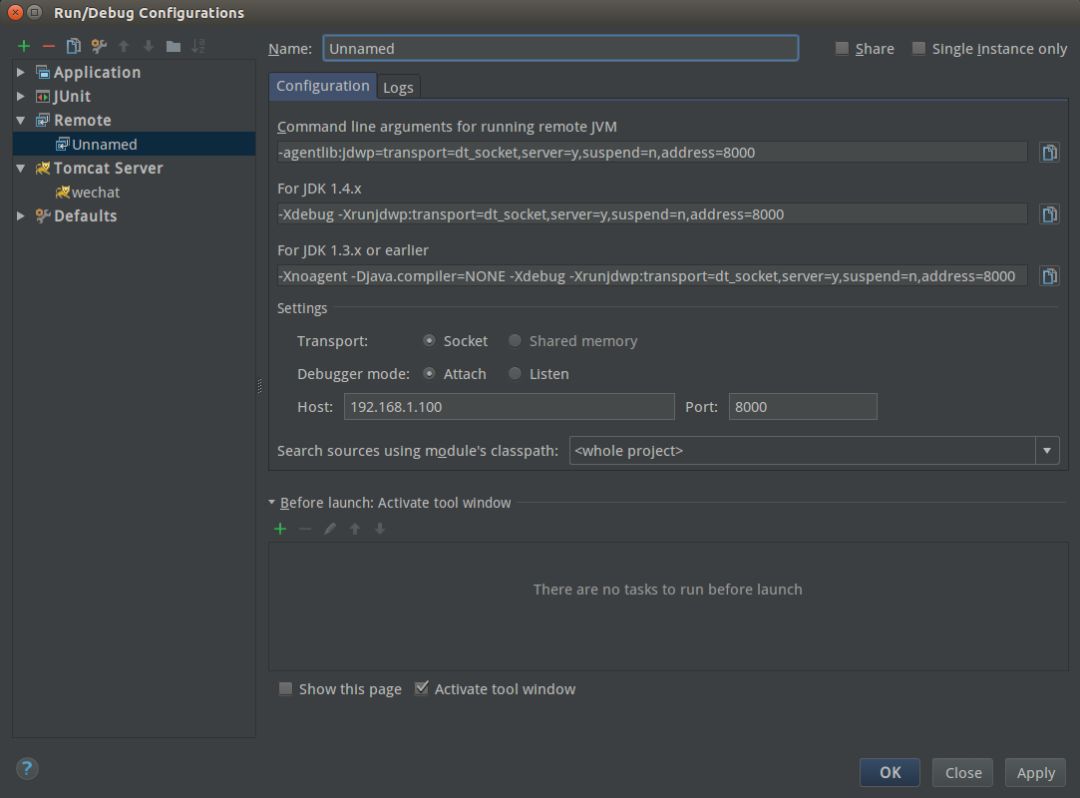Create new folder icon in toolbar
The image size is (1080, 798).
tap(174, 46)
